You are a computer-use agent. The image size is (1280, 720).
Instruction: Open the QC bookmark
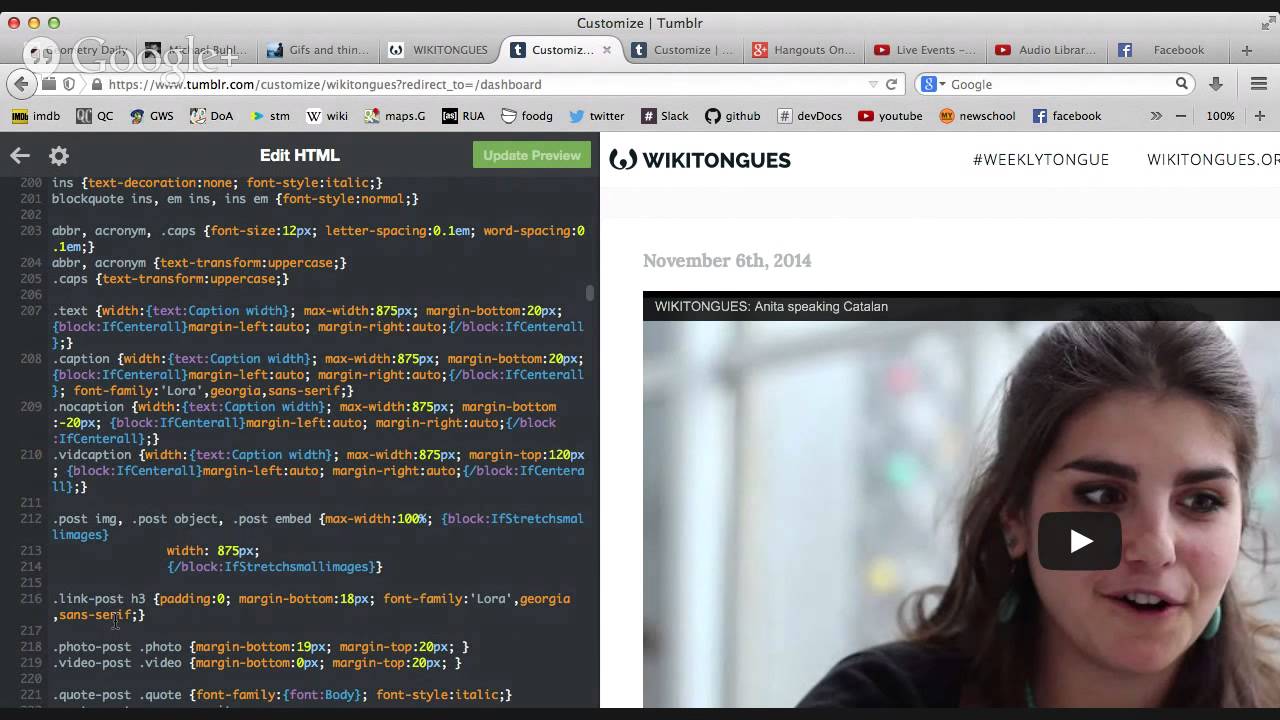pos(95,116)
